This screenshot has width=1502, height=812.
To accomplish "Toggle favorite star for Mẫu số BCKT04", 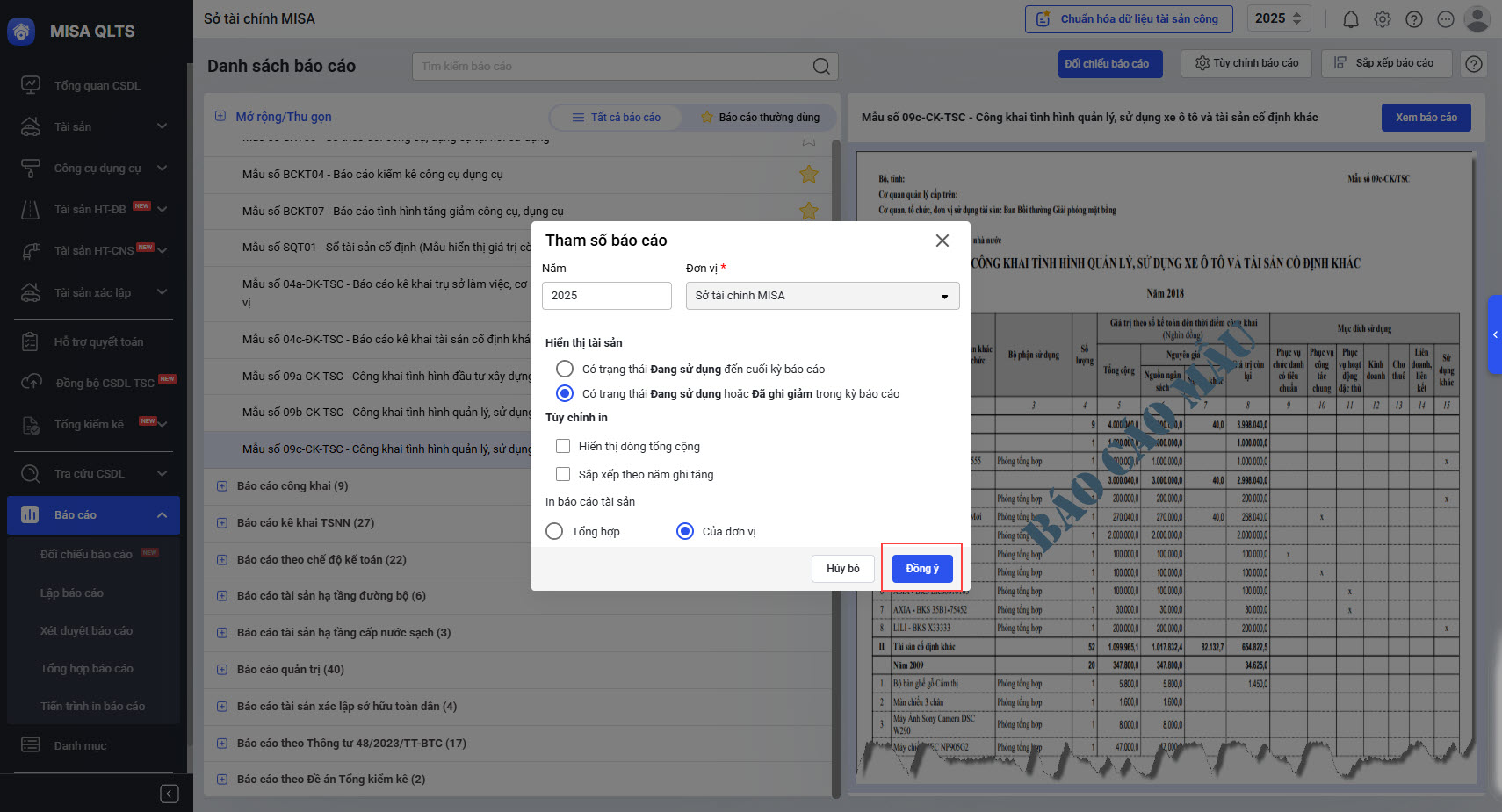I will (x=809, y=174).
